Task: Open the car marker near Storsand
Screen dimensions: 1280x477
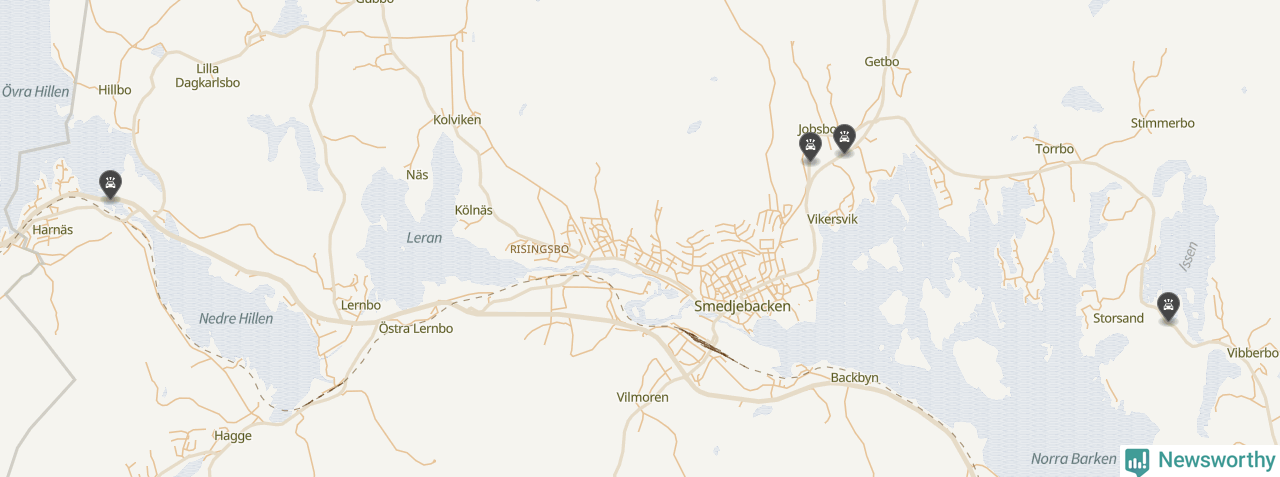Action: point(1168,306)
